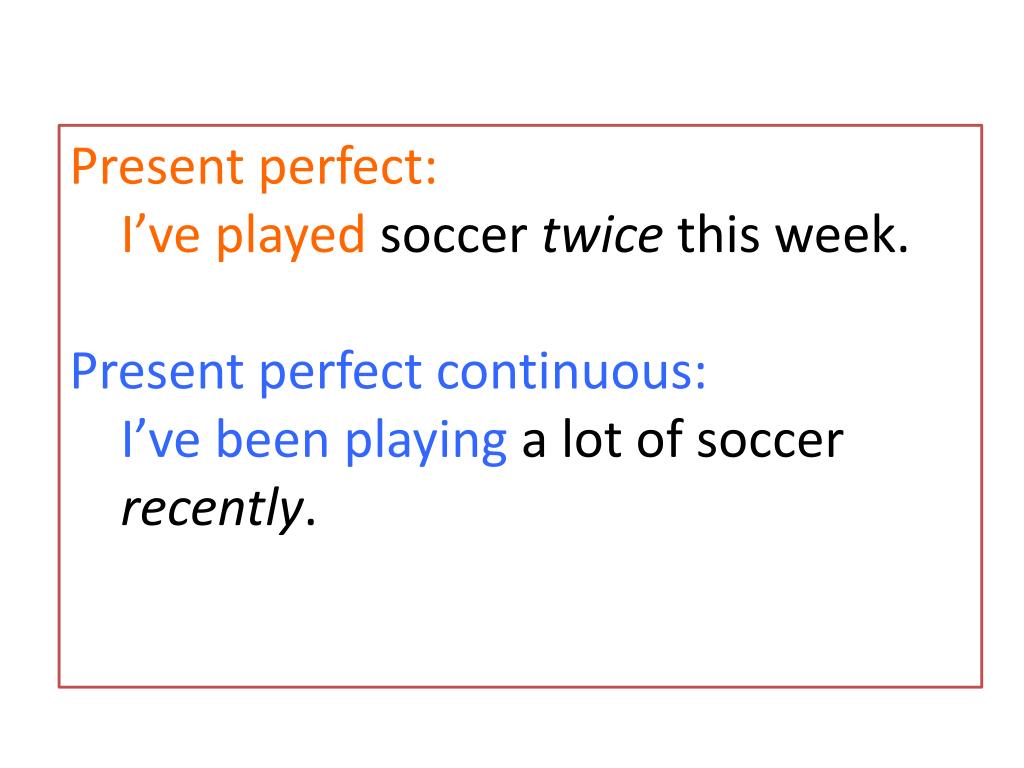Click the orange word 'played'
This screenshot has width=1024, height=768.
click(290, 236)
